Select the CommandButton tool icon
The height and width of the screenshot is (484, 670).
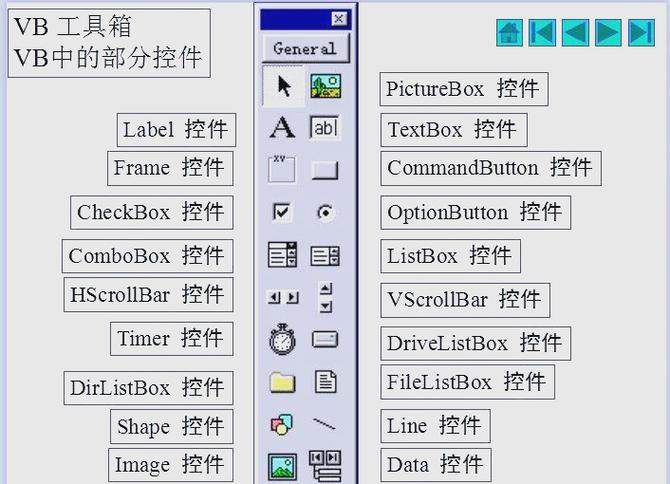(x=325, y=170)
